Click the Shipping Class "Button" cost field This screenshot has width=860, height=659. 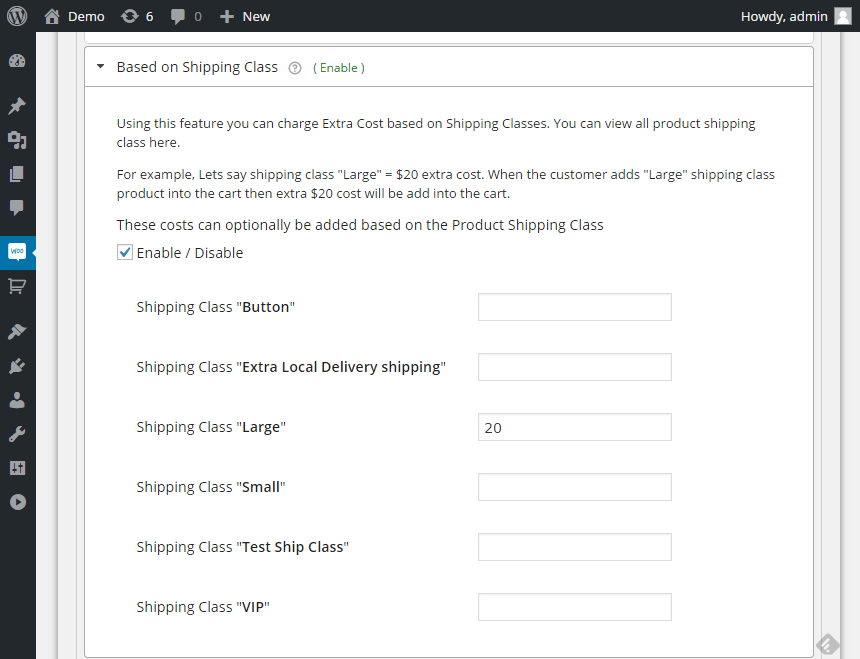click(574, 307)
